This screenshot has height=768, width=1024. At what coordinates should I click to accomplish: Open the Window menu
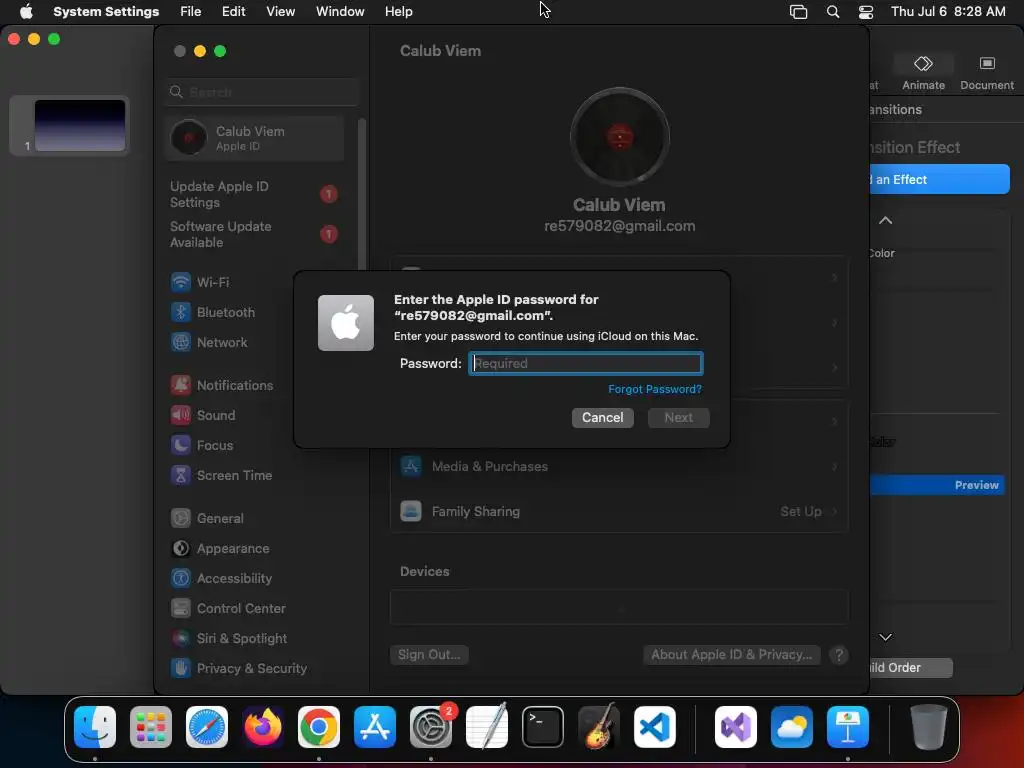[x=340, y=12]
